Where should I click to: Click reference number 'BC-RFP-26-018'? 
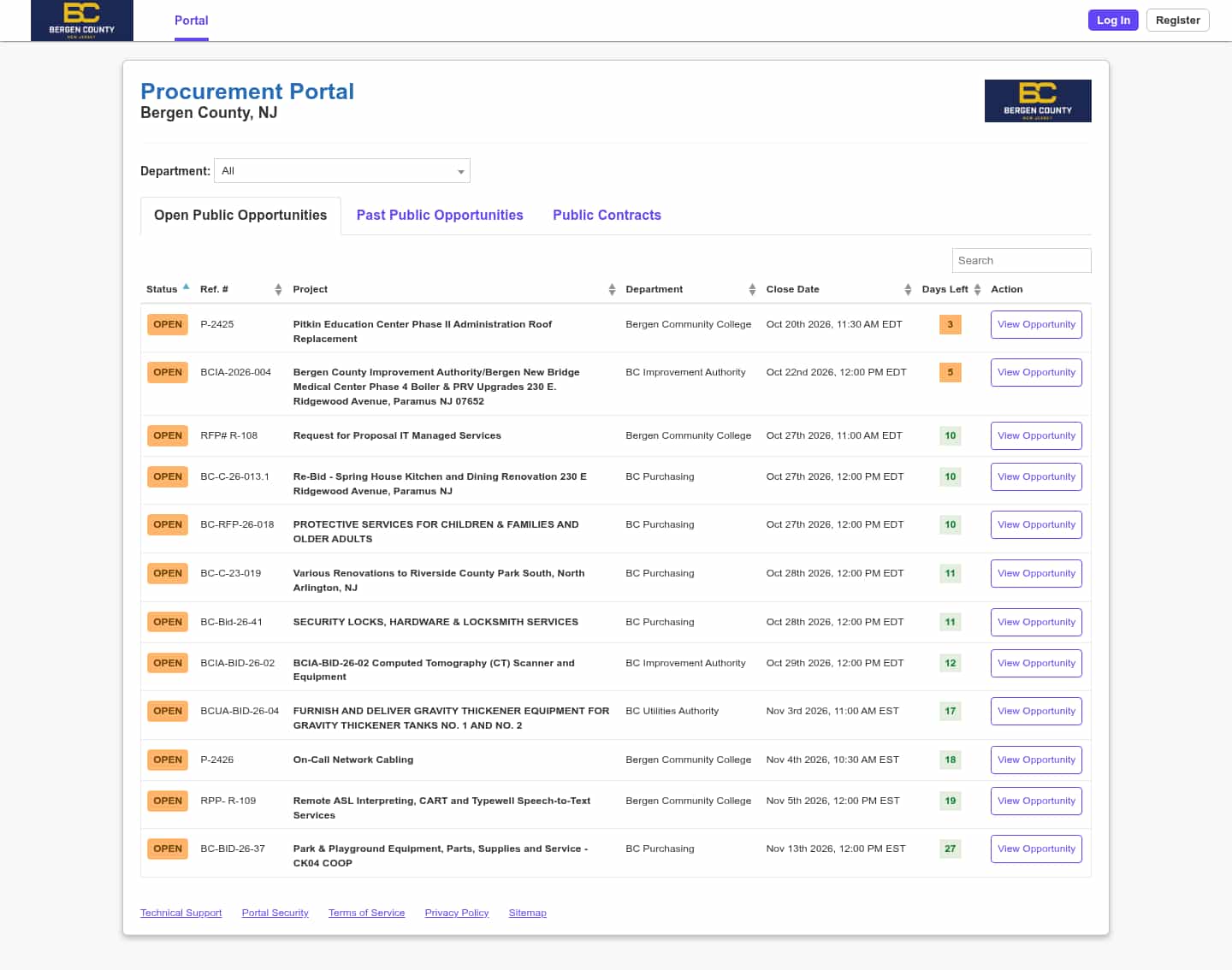[x=237, y=525]
